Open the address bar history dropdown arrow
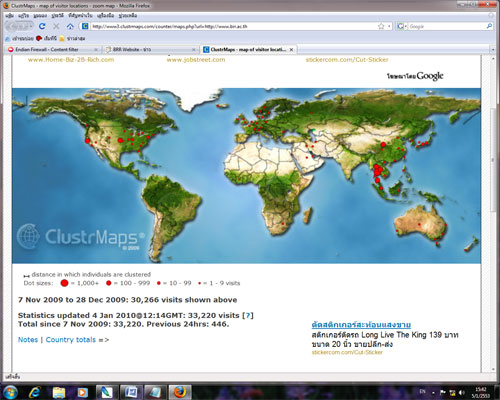 tap(389, 26)
